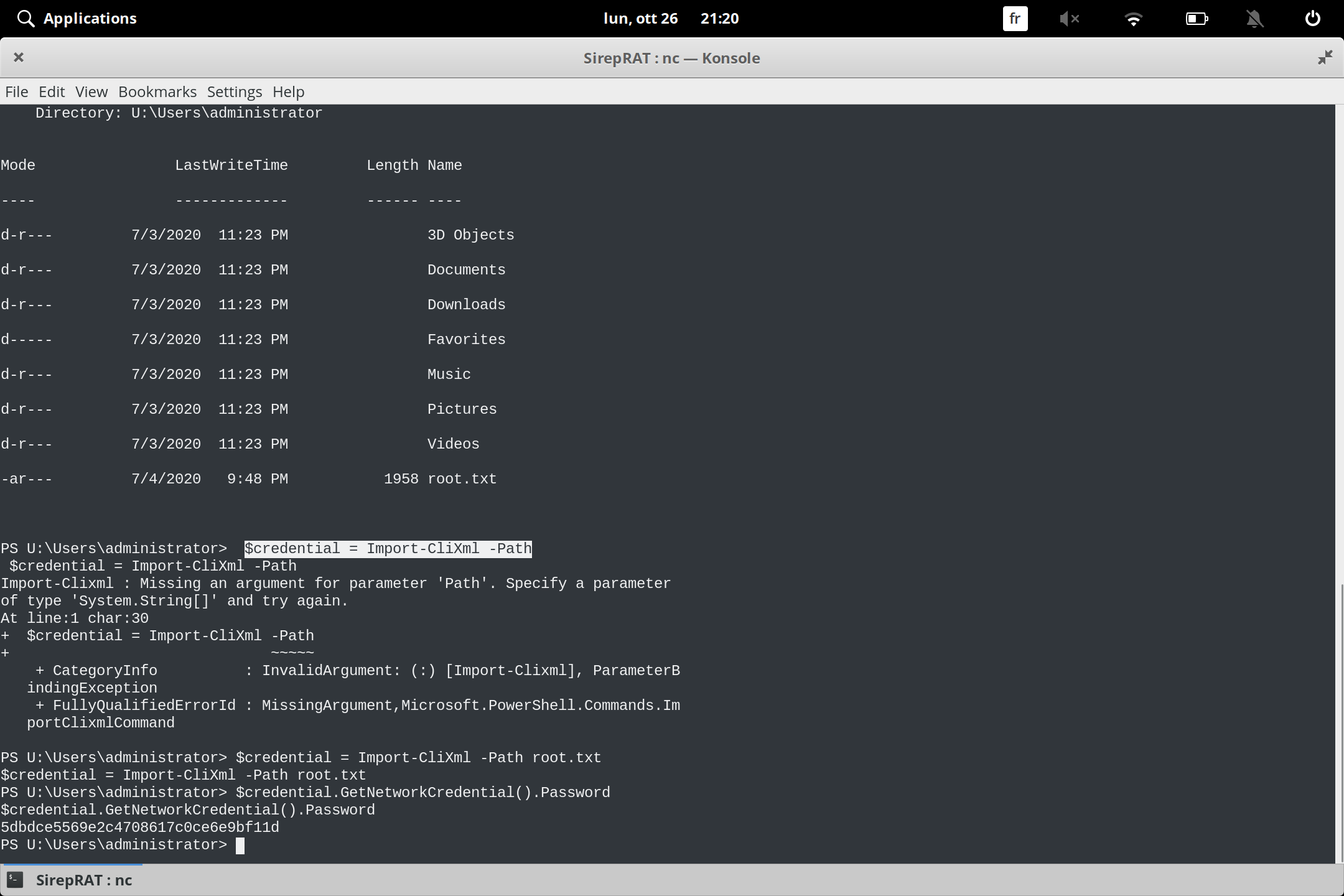Open the Help menu

[x=287, y=91]
